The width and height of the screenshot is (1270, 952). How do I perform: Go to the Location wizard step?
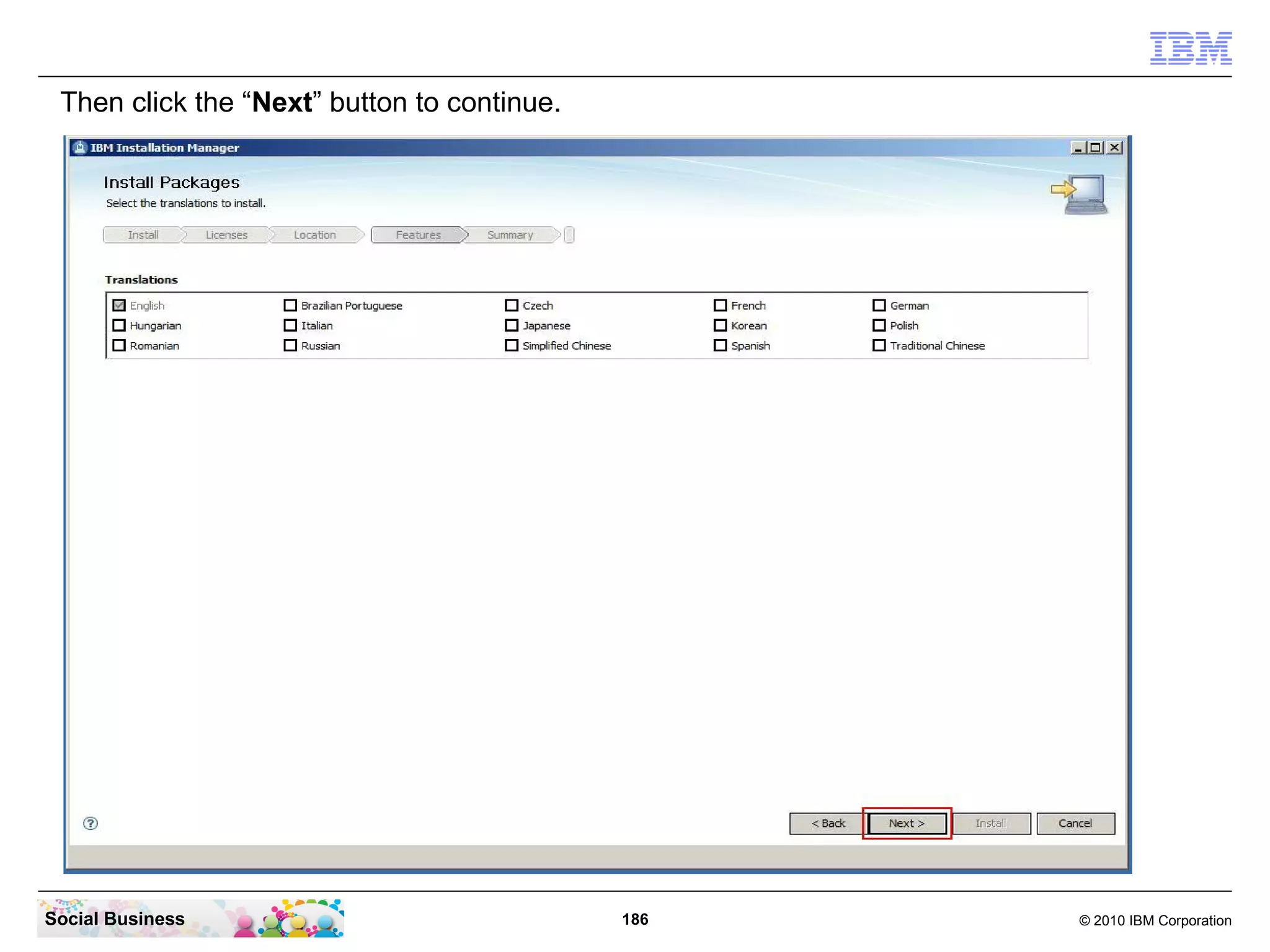point(315,235)
